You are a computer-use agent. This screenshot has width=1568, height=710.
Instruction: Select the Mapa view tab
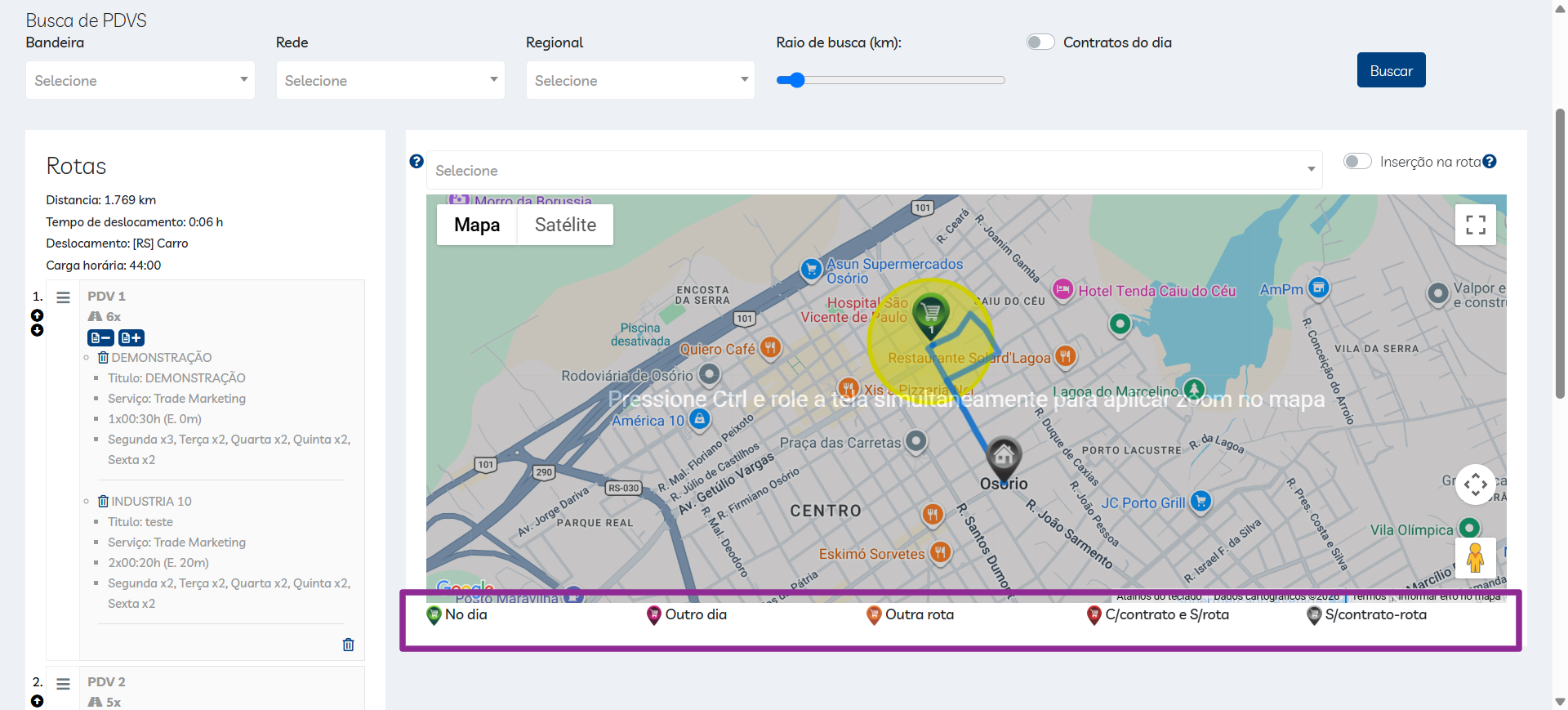(x=477, y=225)
